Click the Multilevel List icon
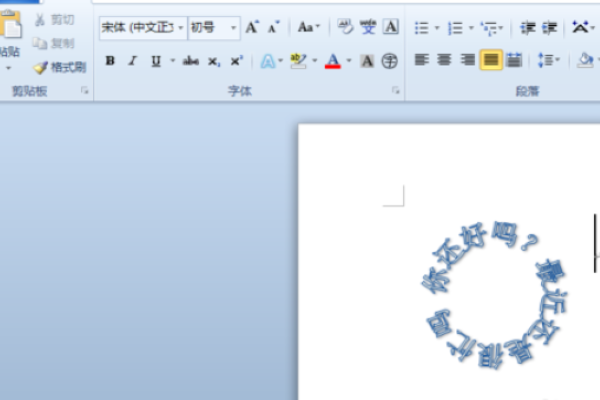The image size is (600, 400). 489,28
